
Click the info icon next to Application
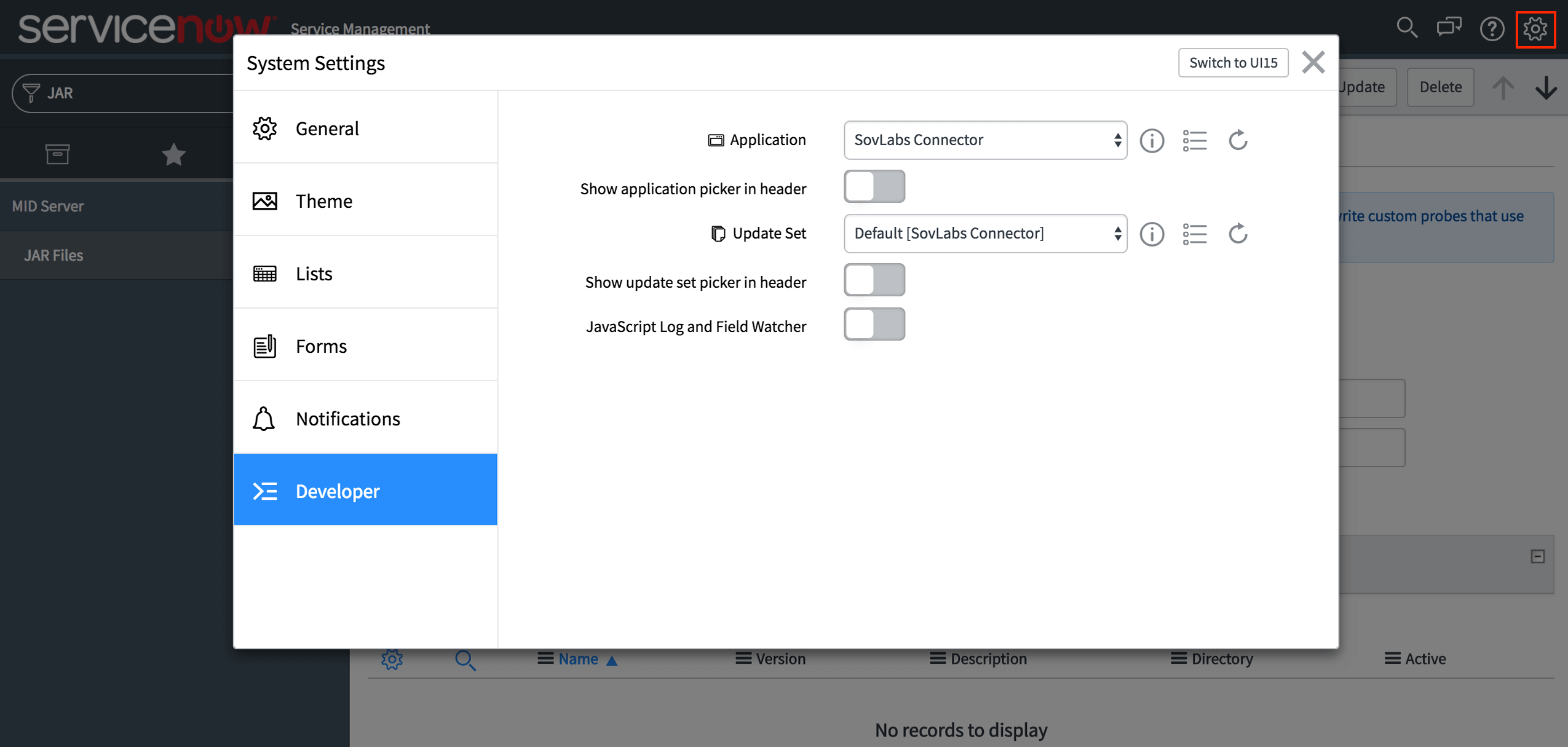[1152, 141]
